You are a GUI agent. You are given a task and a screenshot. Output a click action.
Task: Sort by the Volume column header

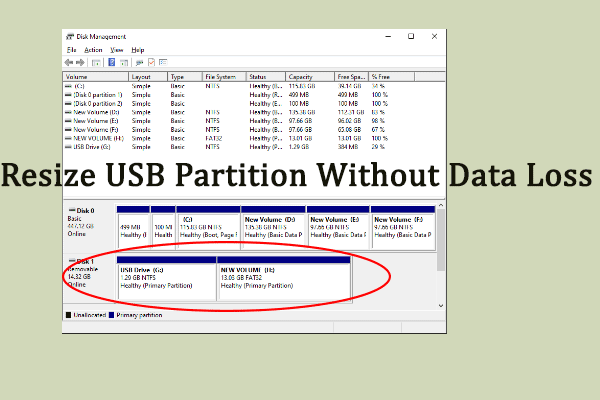(96, 77)
